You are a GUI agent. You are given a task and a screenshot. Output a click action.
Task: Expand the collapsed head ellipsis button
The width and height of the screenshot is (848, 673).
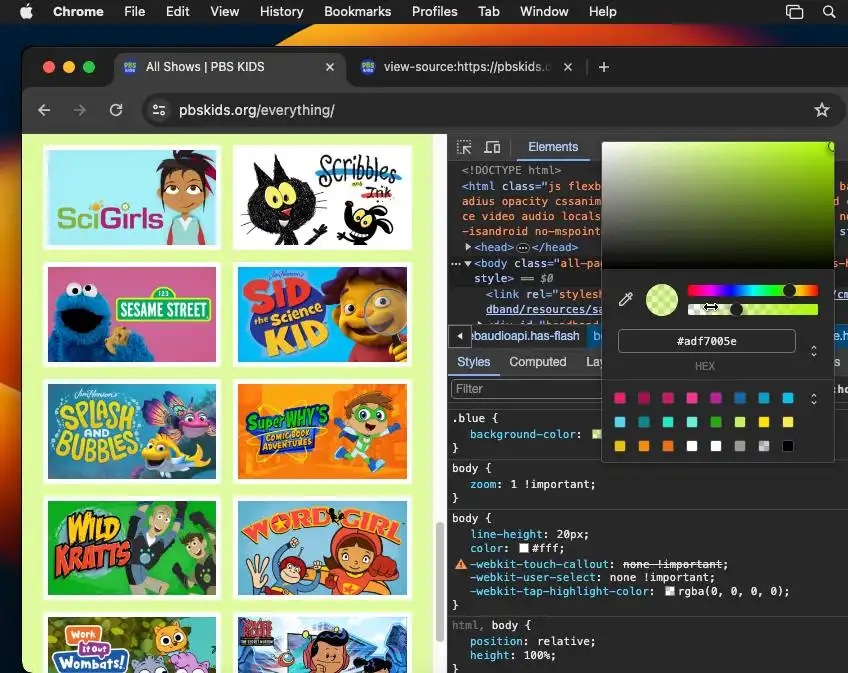[522, 248]
